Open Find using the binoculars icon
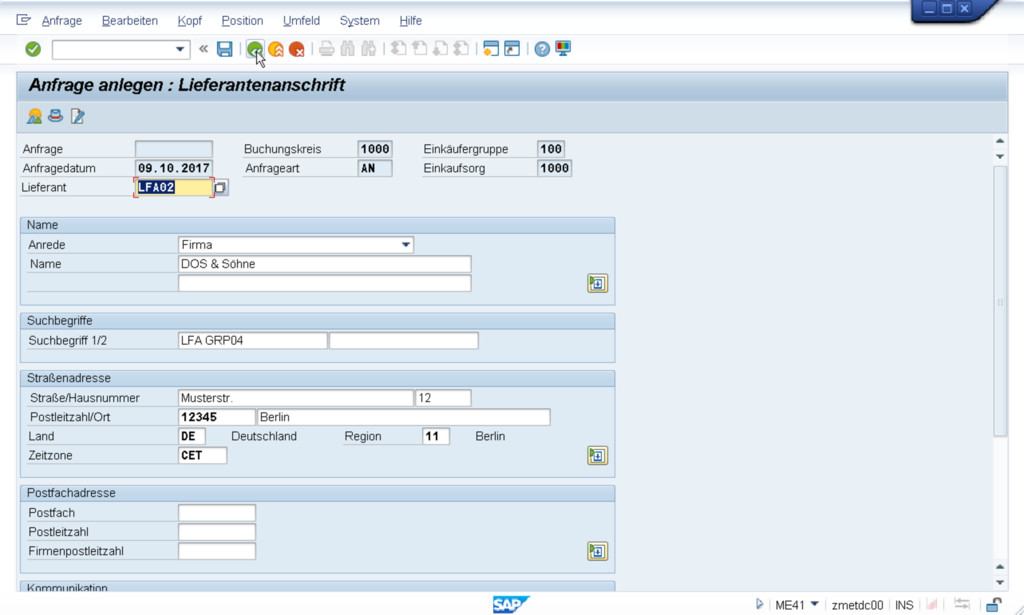This screenshot has width=1024, height=615. [x=347, y=49]
